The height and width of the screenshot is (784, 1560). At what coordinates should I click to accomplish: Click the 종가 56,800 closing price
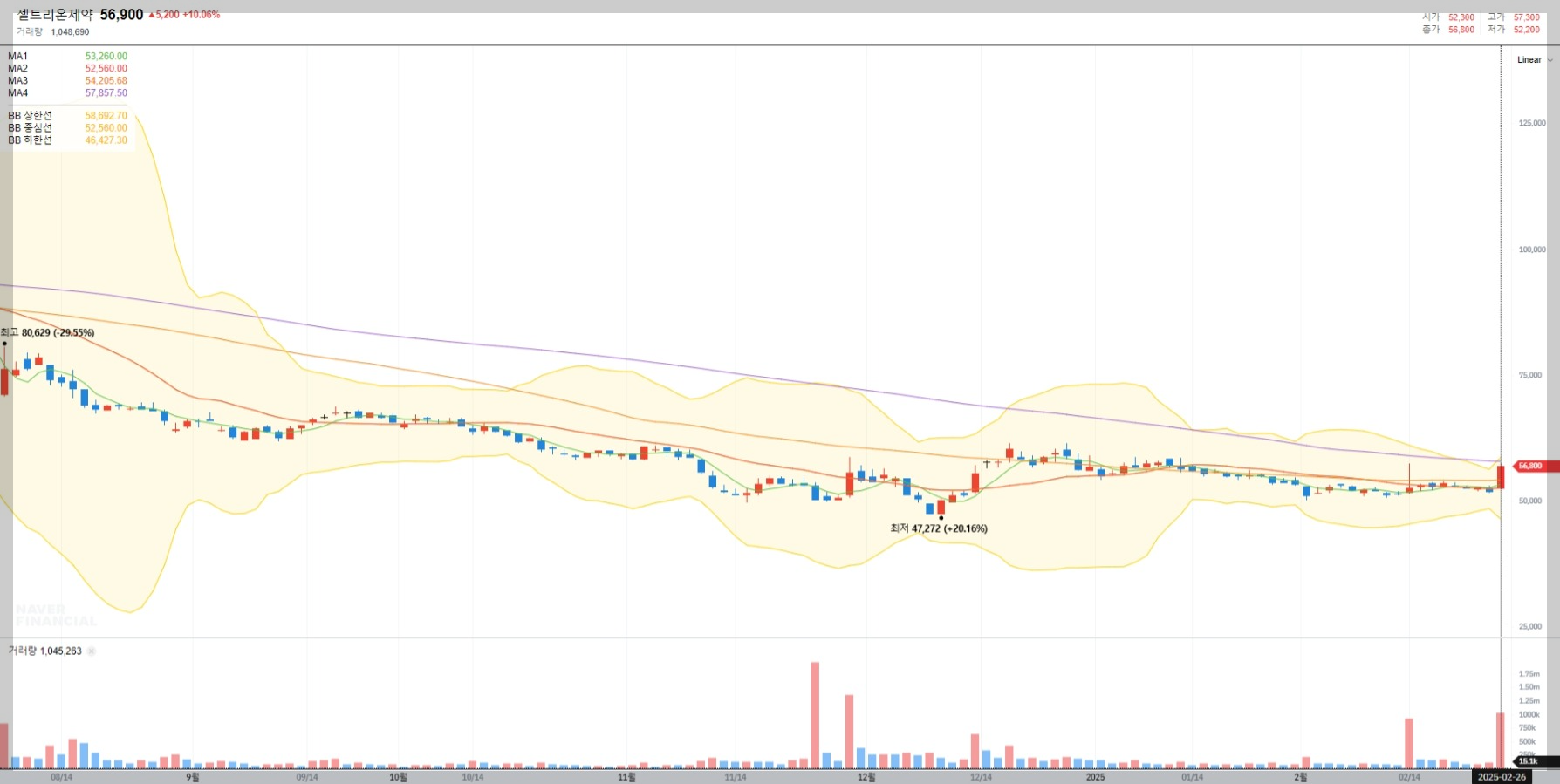(1448, 30)
